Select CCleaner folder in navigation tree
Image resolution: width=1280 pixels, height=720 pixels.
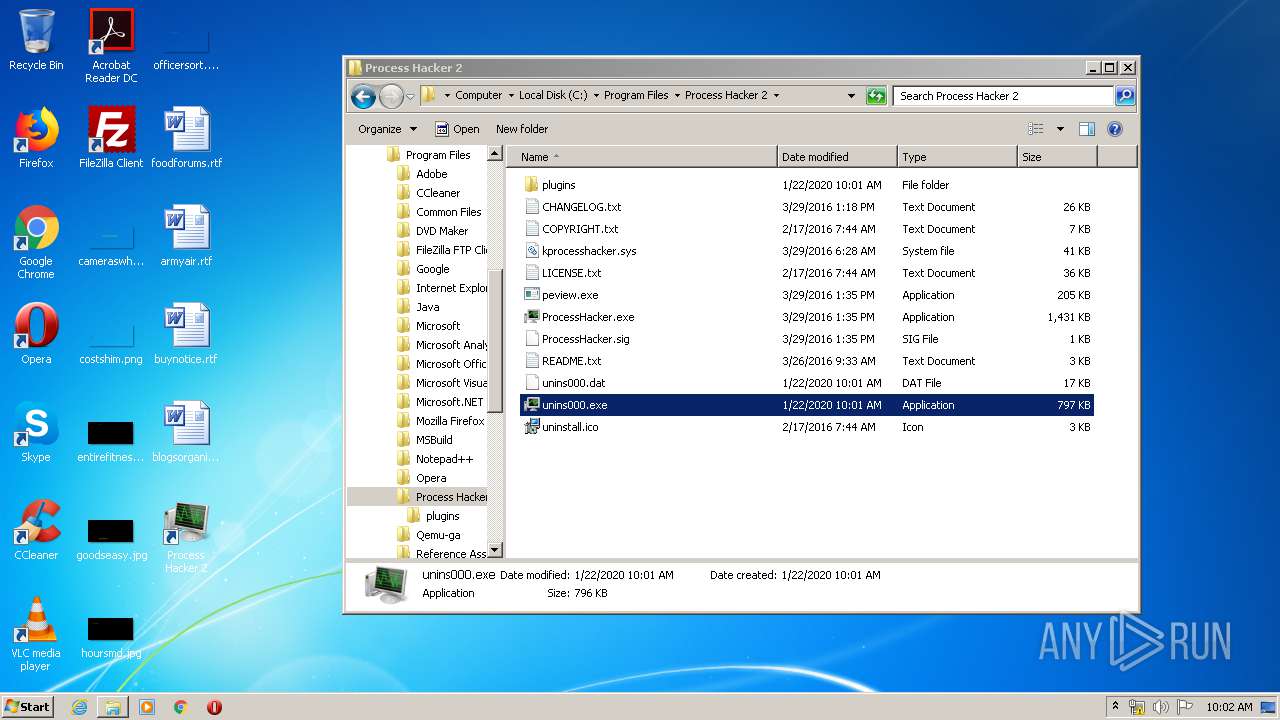tap(438, 193)
